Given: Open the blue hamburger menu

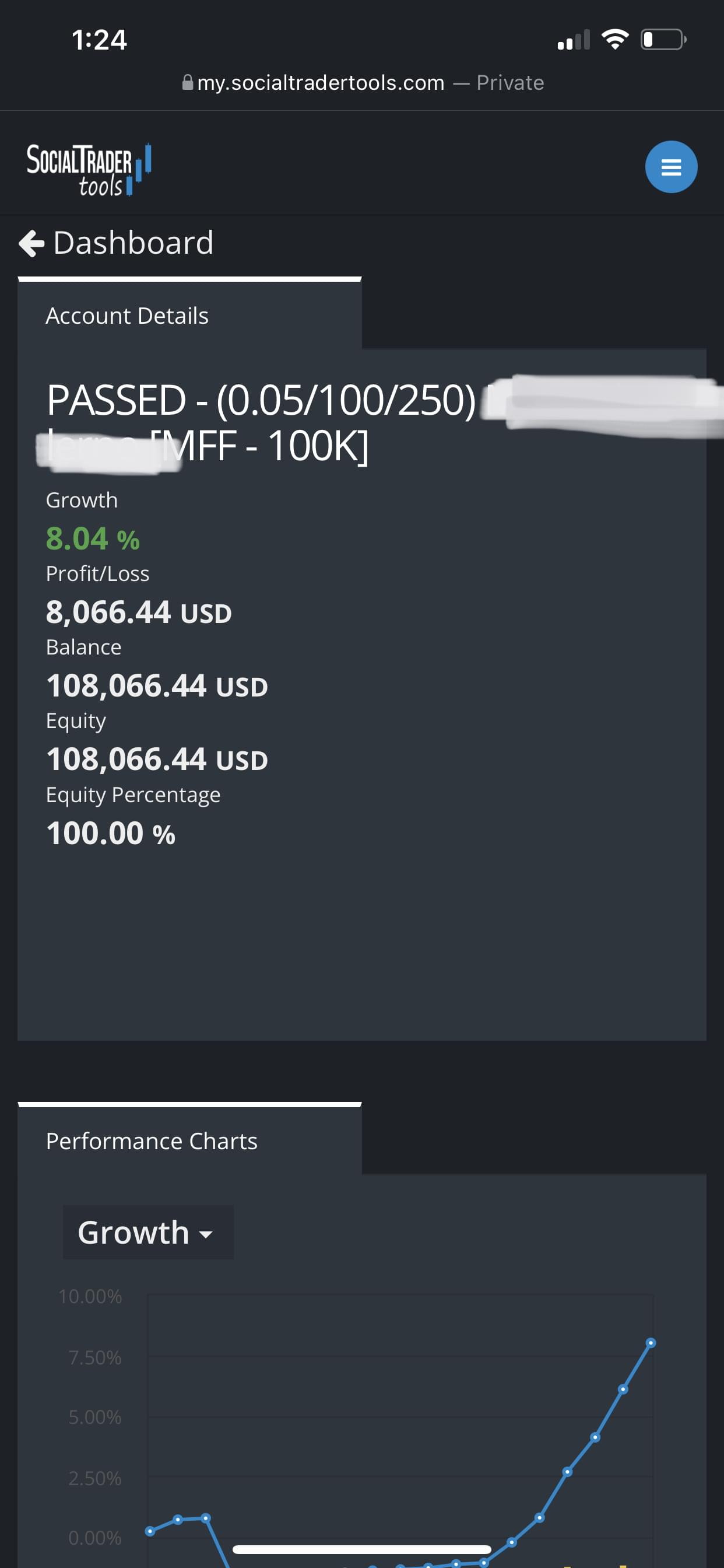Looking at the screenshot, I should [670, 167].
